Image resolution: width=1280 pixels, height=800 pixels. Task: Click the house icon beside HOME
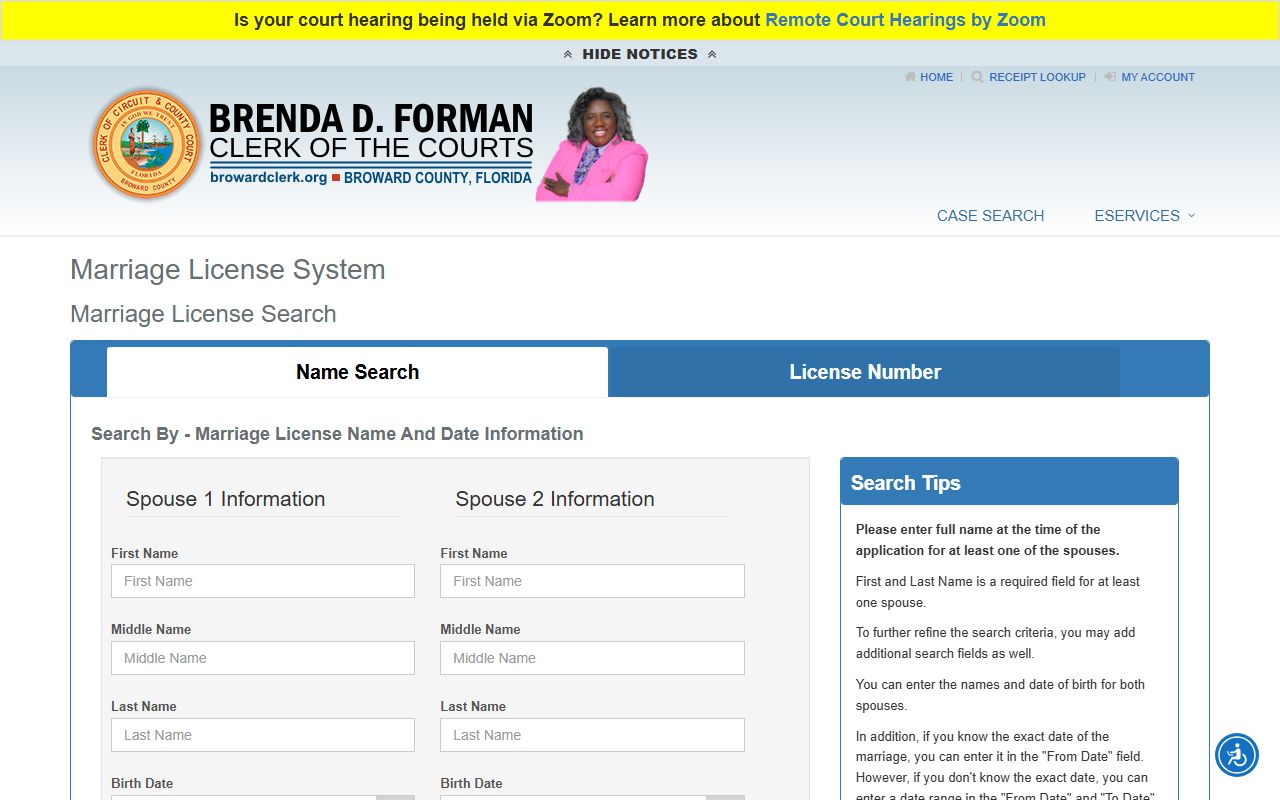(x=910, y=77)
